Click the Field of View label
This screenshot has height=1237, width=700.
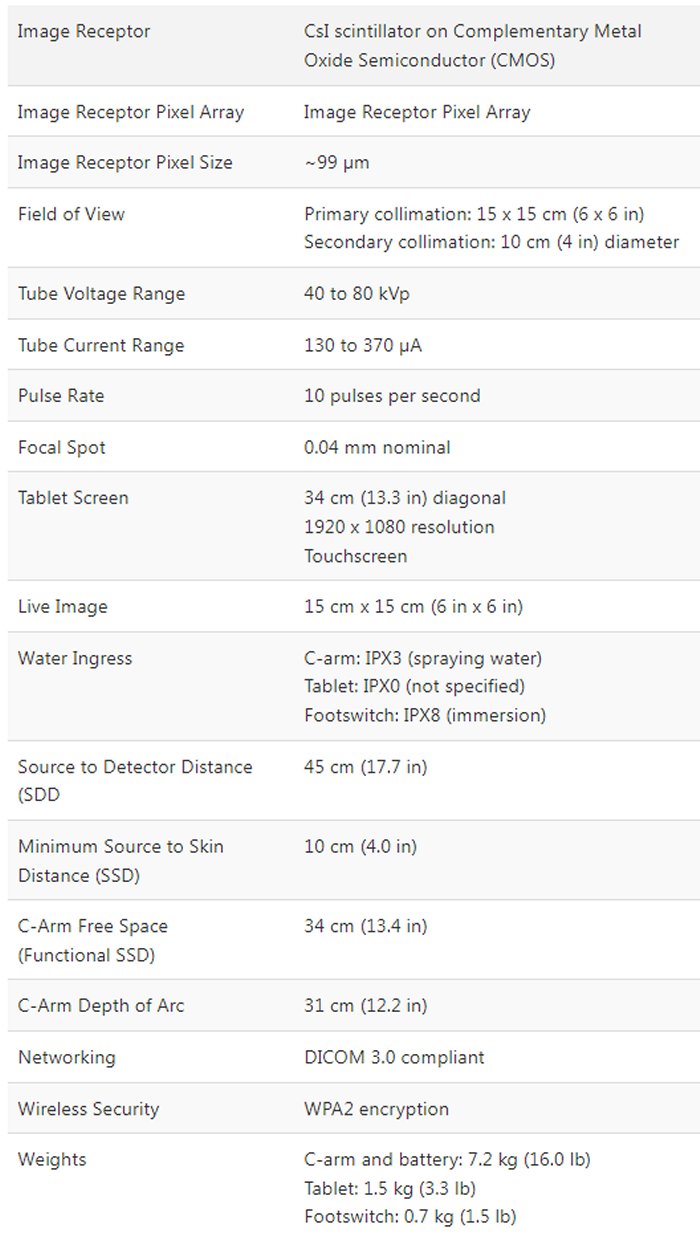click(71, 214)
